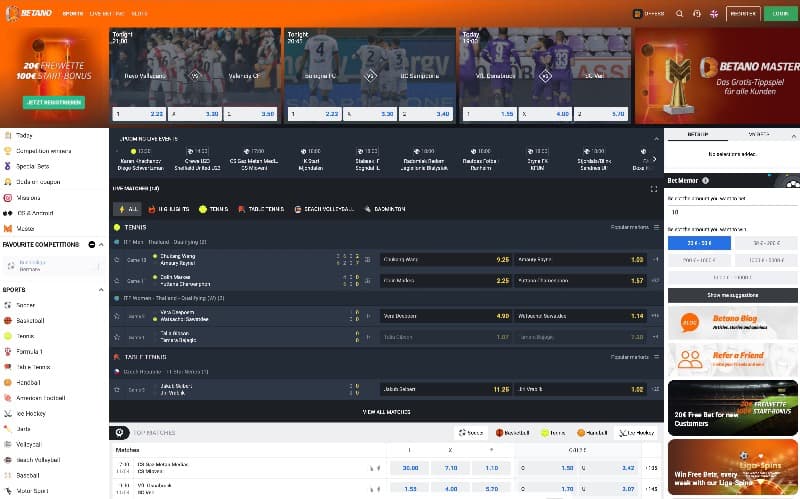The image size is (800, 499).
Task: Expand more markets for Chukang Wang match
Action: click(x=656, y=260)
